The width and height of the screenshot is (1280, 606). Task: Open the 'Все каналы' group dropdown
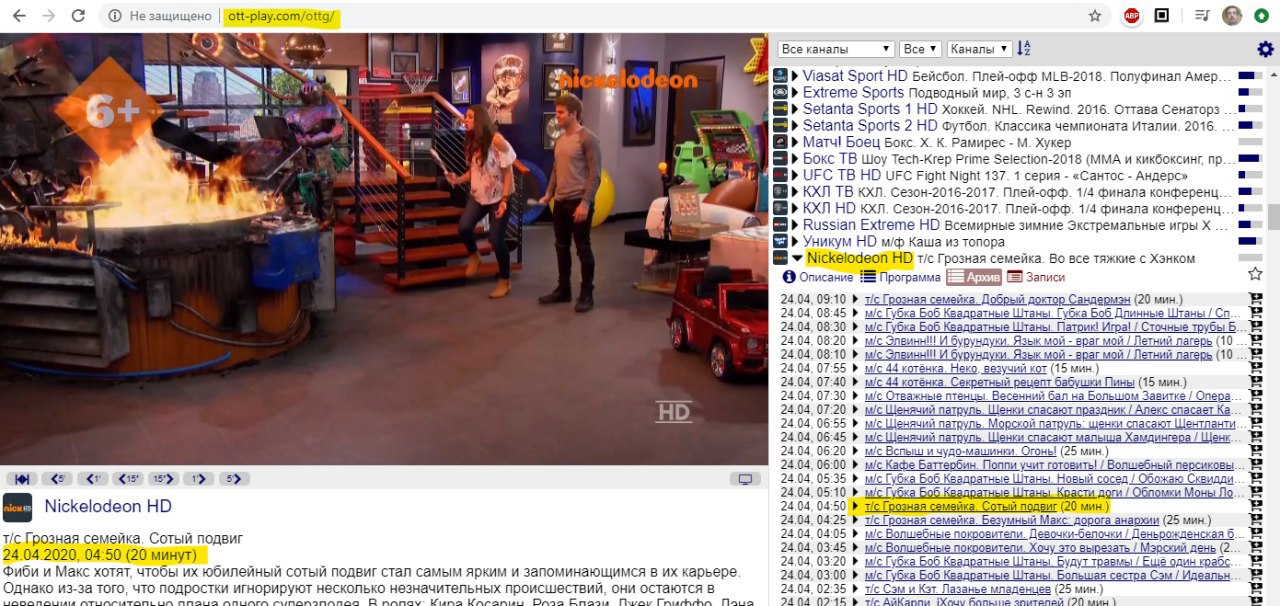[836, 49]
